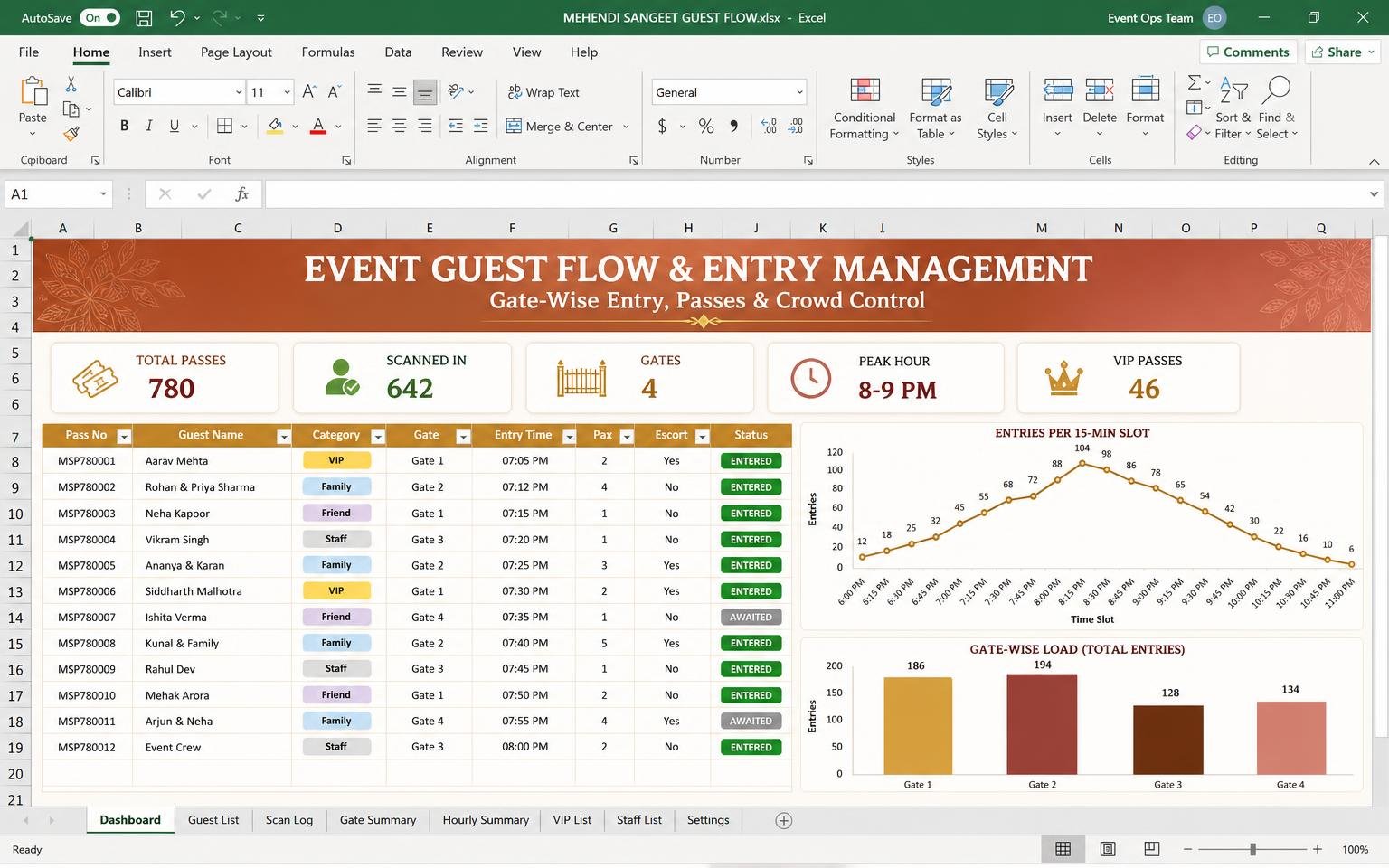Click the Font Color red A swatch
Viewport: 1389px width, 868px height.
318,126
